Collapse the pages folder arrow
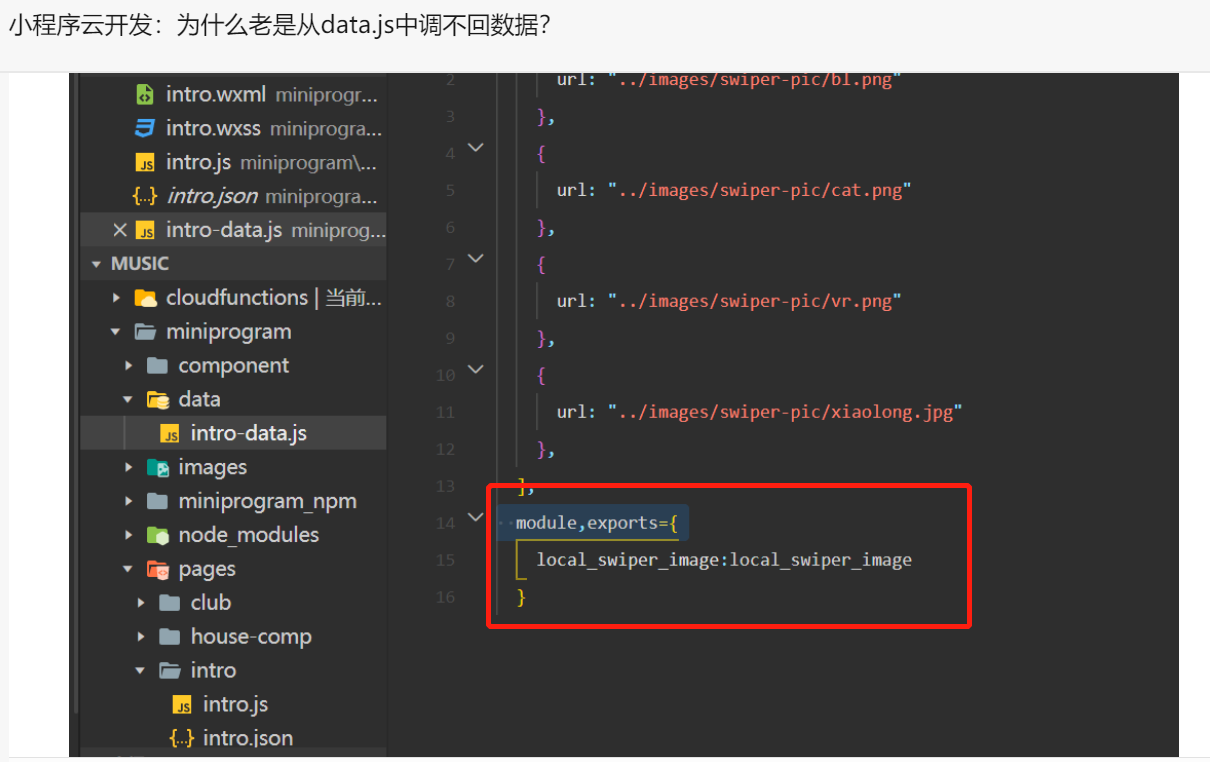 (x=128, y=569)
